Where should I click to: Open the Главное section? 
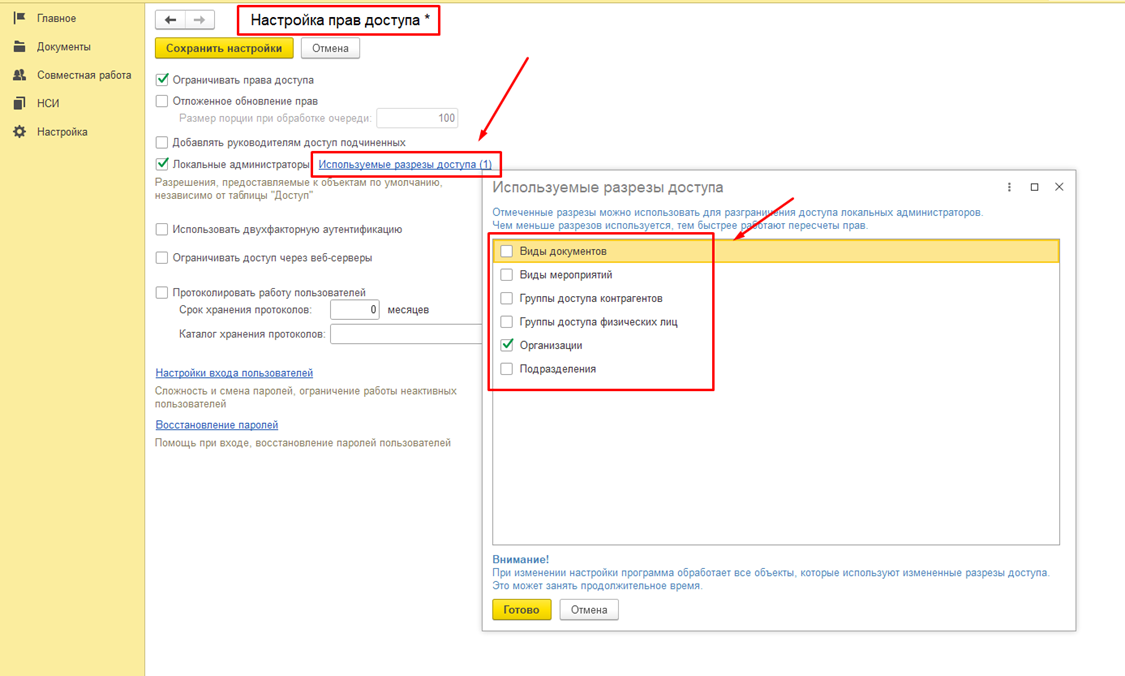pos(57,18)
